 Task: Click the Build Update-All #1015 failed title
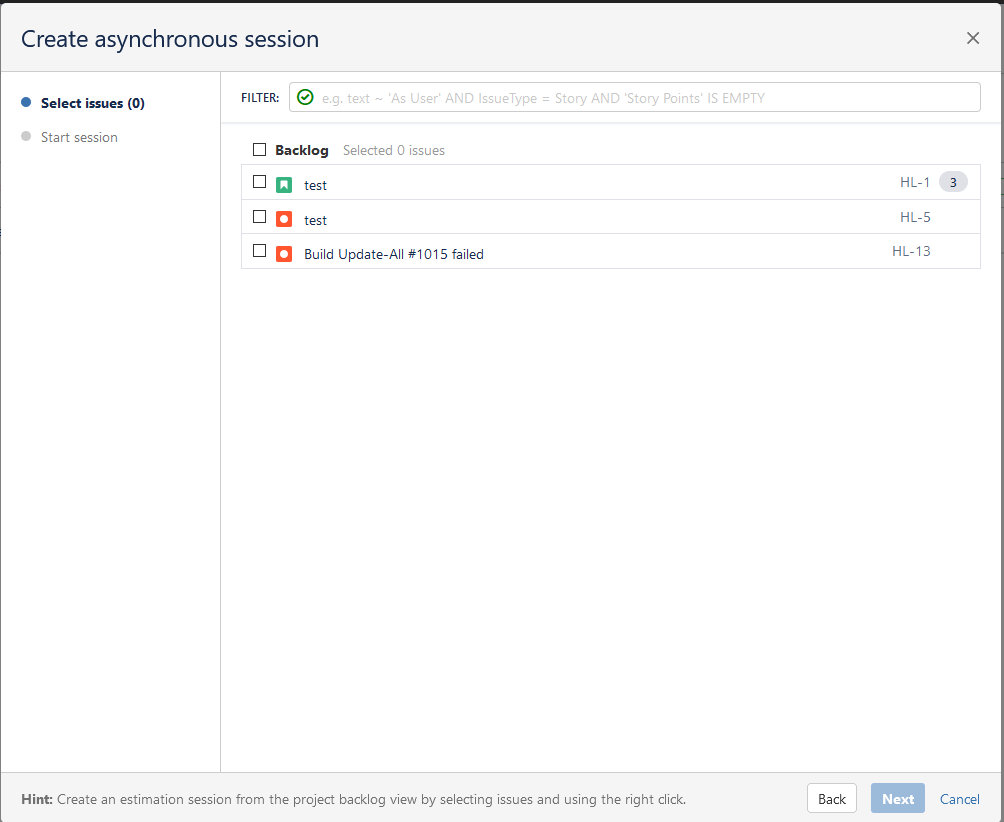pyautogui.click(x=394, y=254)
